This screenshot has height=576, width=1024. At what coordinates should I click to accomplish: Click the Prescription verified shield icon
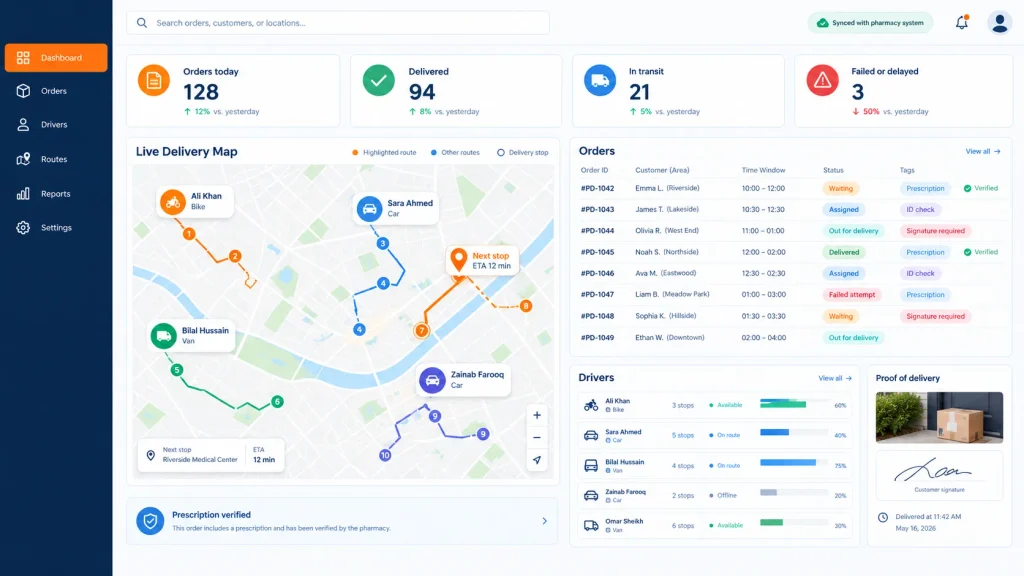pyautogui.click(x=150, y=521)
